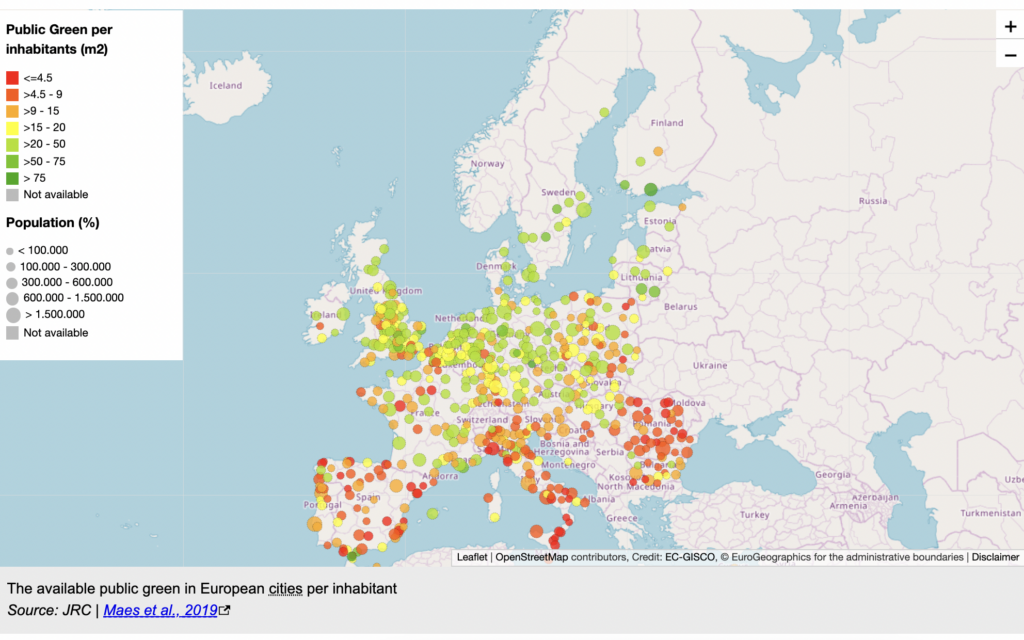Image resolution: width=1024 pixels, height=640 pixels.
Task: Click the Public Green per inhabitants legend title
Action: 59,39
